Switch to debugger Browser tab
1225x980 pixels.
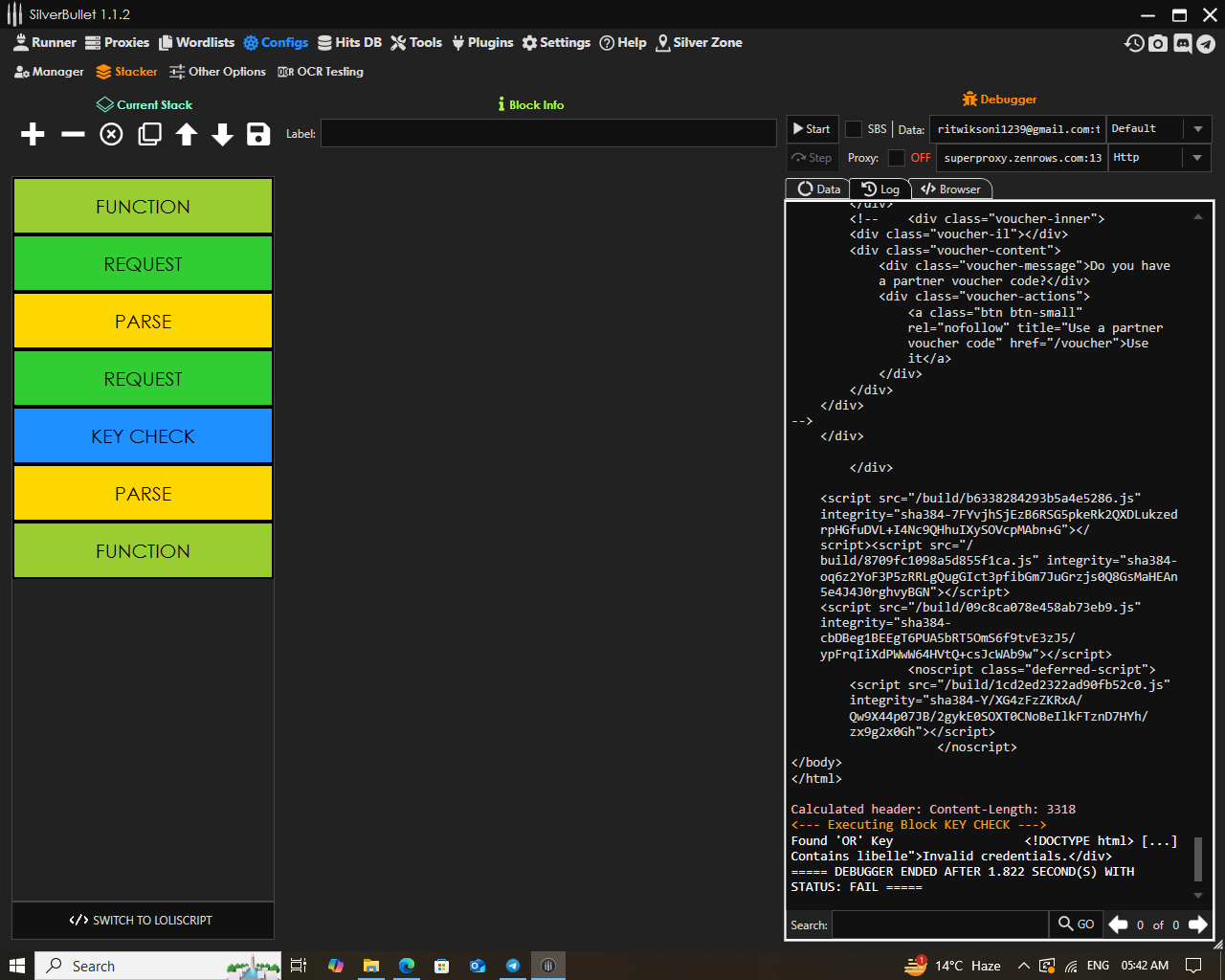pyautogui.click(x=950, y=189)
